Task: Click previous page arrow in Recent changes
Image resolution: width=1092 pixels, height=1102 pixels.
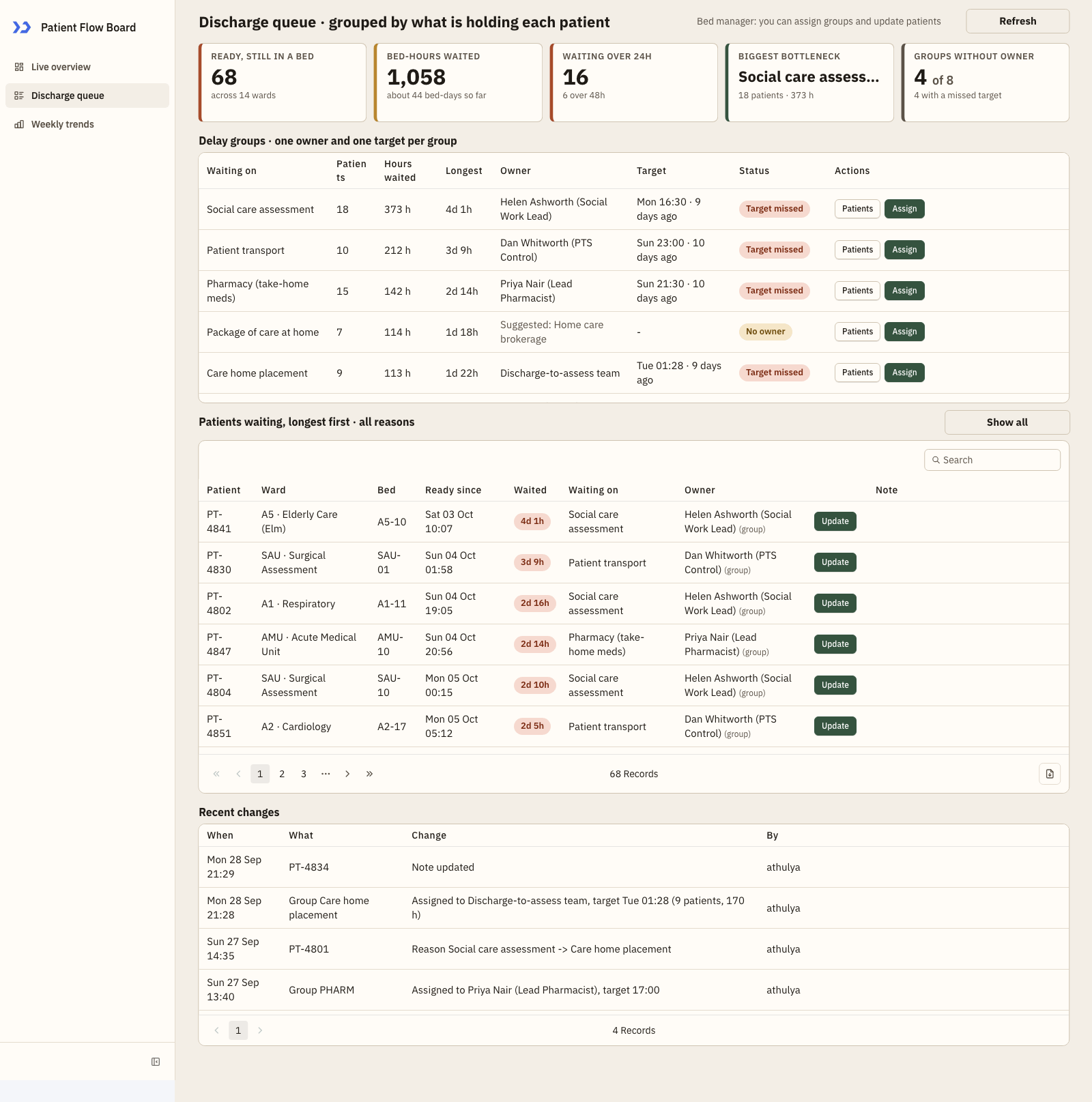Action: pos(216,1030)
